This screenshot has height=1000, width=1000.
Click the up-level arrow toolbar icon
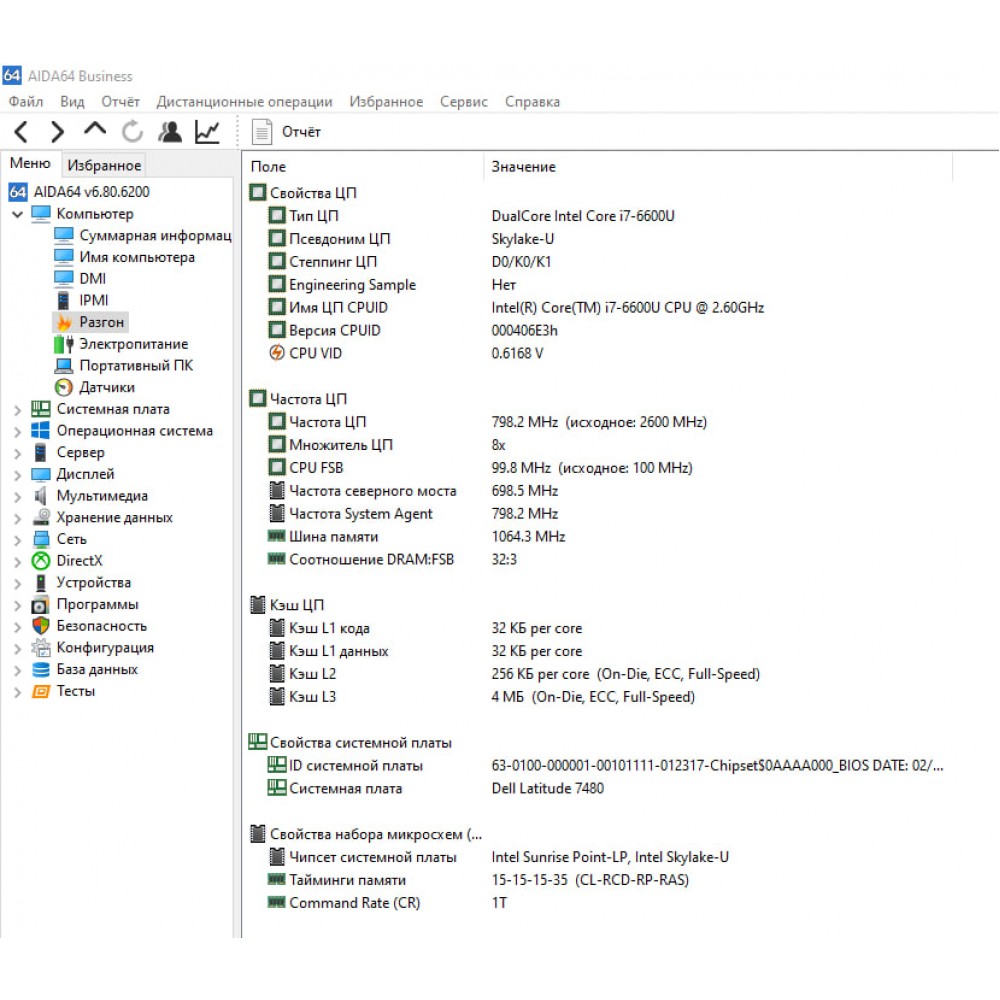tap(95, 129)
